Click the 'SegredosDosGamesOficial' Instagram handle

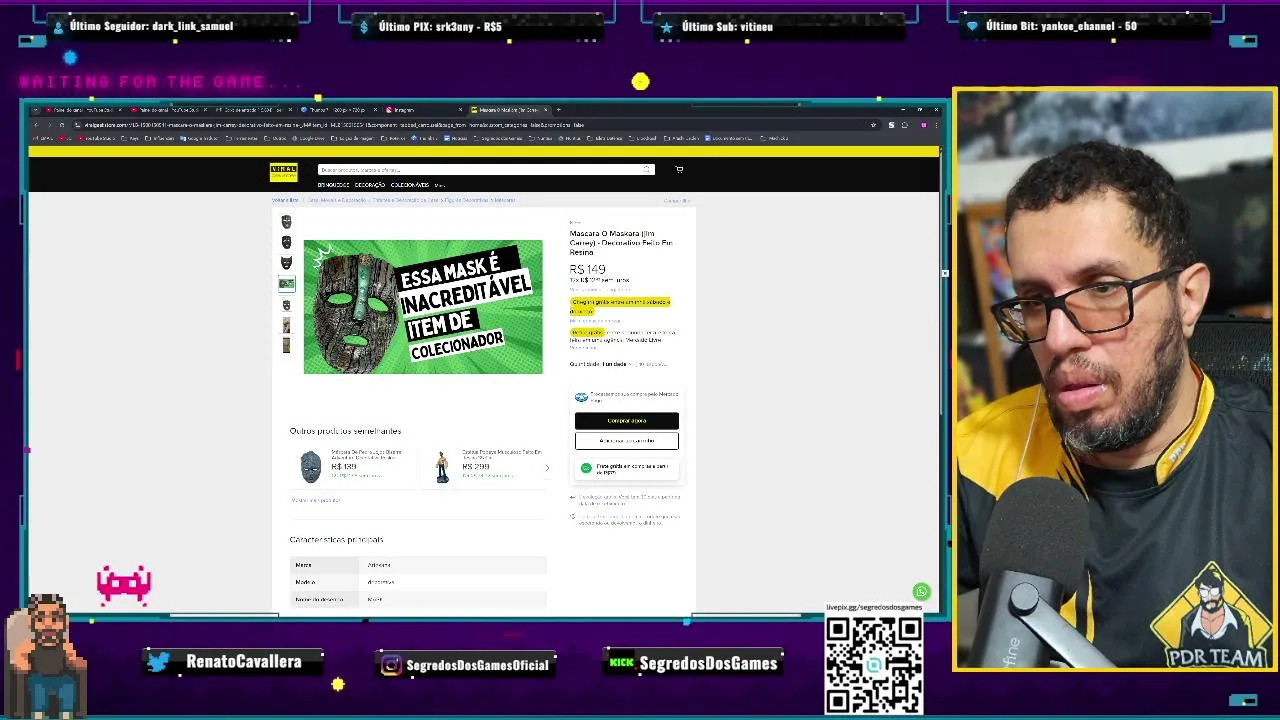(477, 665)
